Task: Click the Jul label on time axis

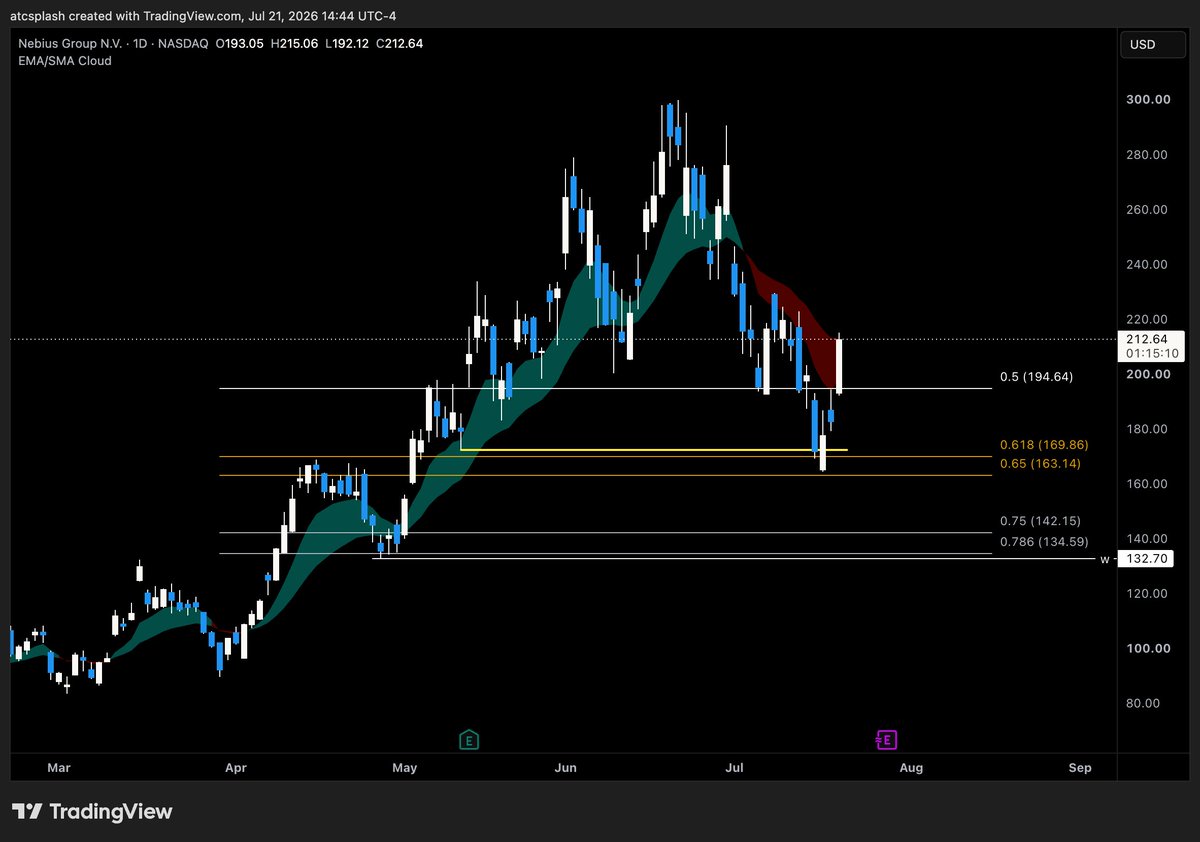Action: pos(735,768)
